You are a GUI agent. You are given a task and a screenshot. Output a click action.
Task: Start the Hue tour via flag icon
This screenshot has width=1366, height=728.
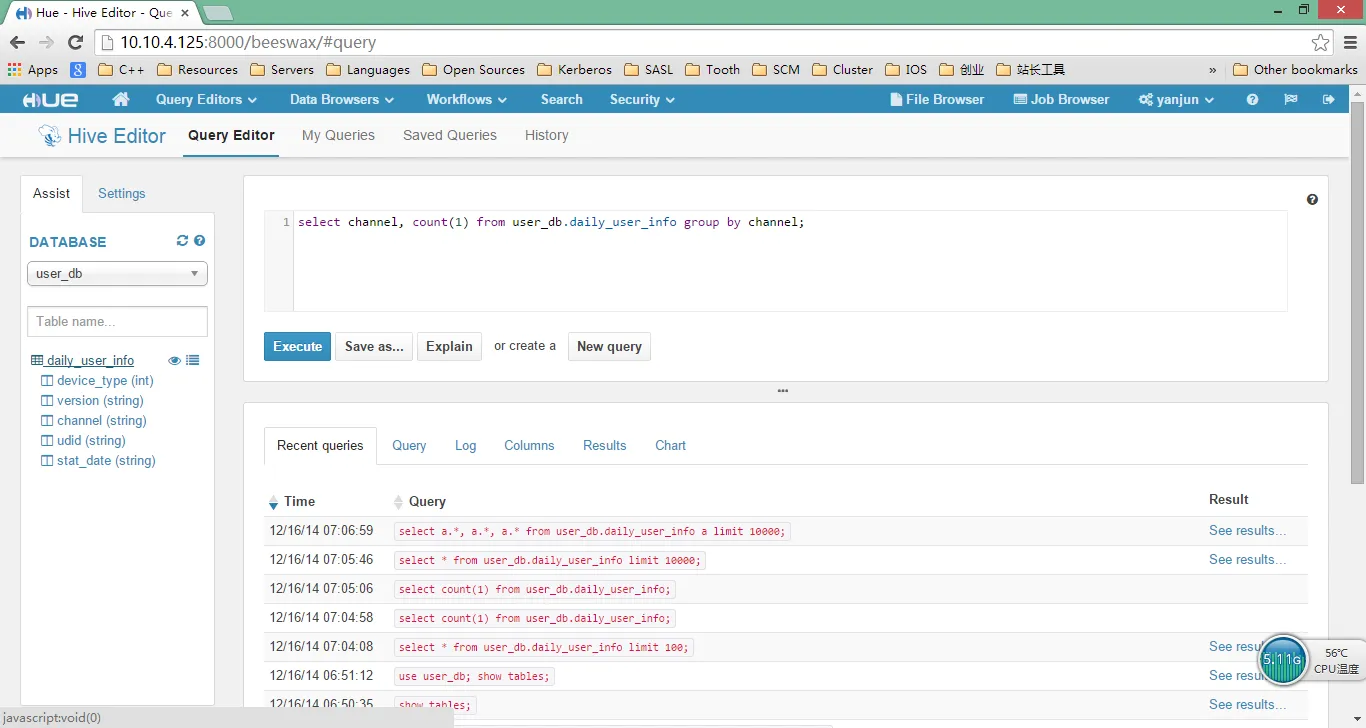pos(1291,99)
